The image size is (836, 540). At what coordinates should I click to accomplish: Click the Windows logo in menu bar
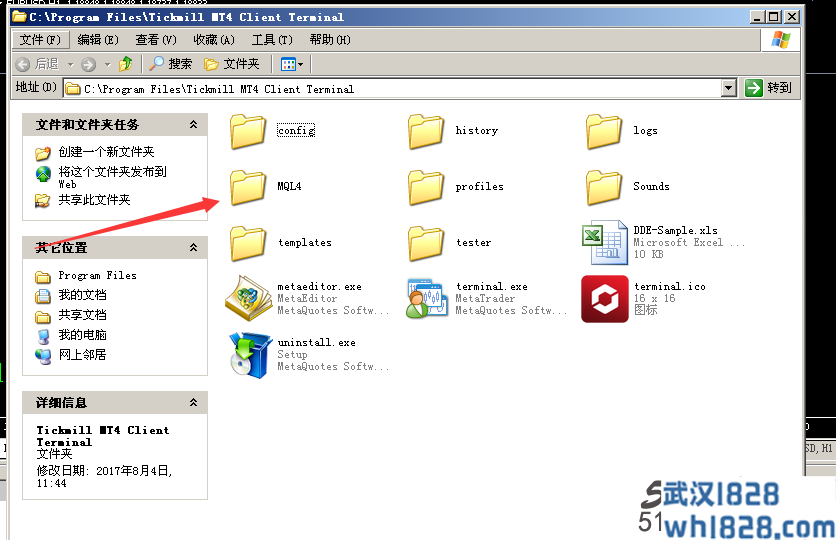pos(781,40)
